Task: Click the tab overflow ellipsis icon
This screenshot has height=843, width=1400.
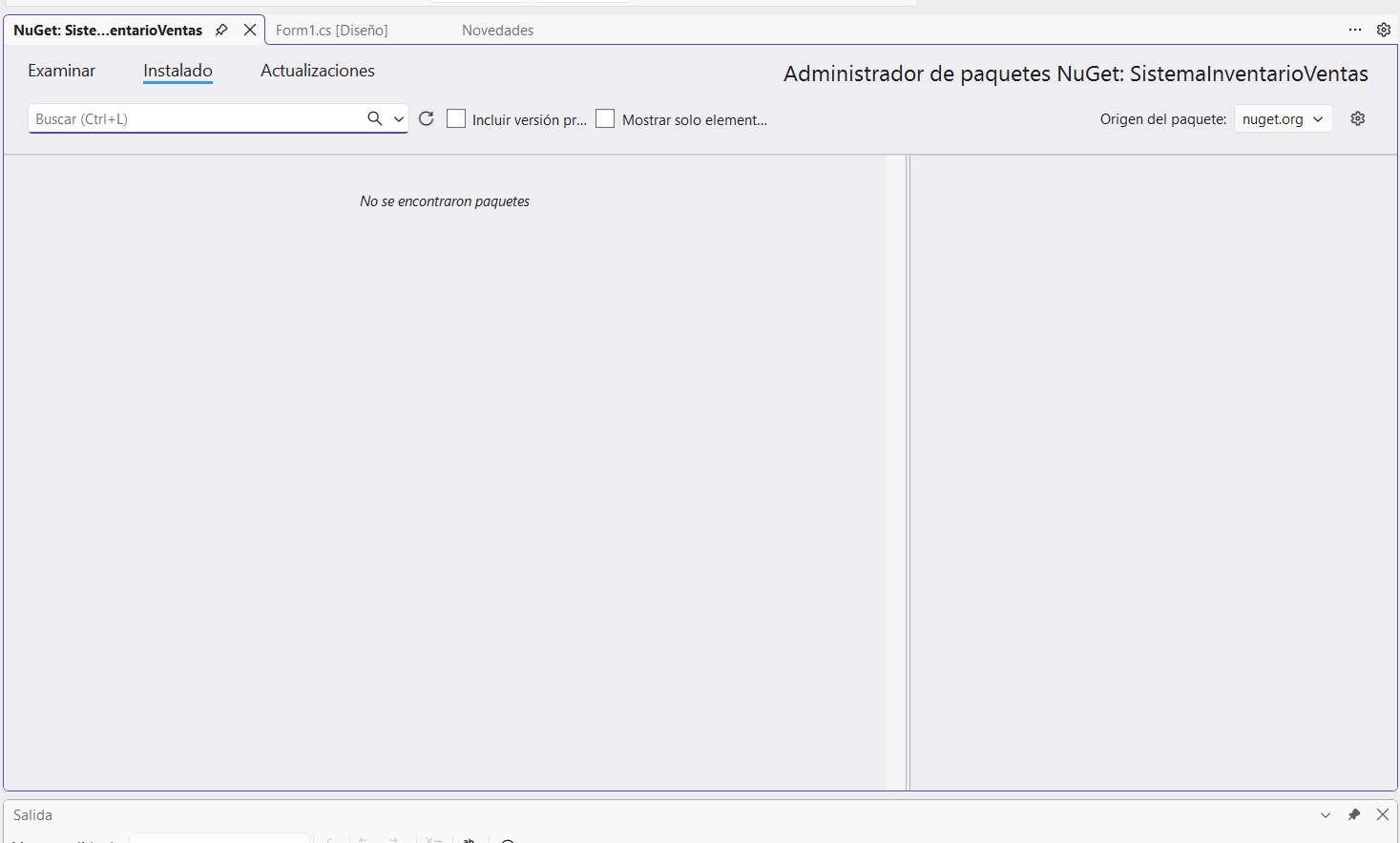Action: [x=1355, y=30]
